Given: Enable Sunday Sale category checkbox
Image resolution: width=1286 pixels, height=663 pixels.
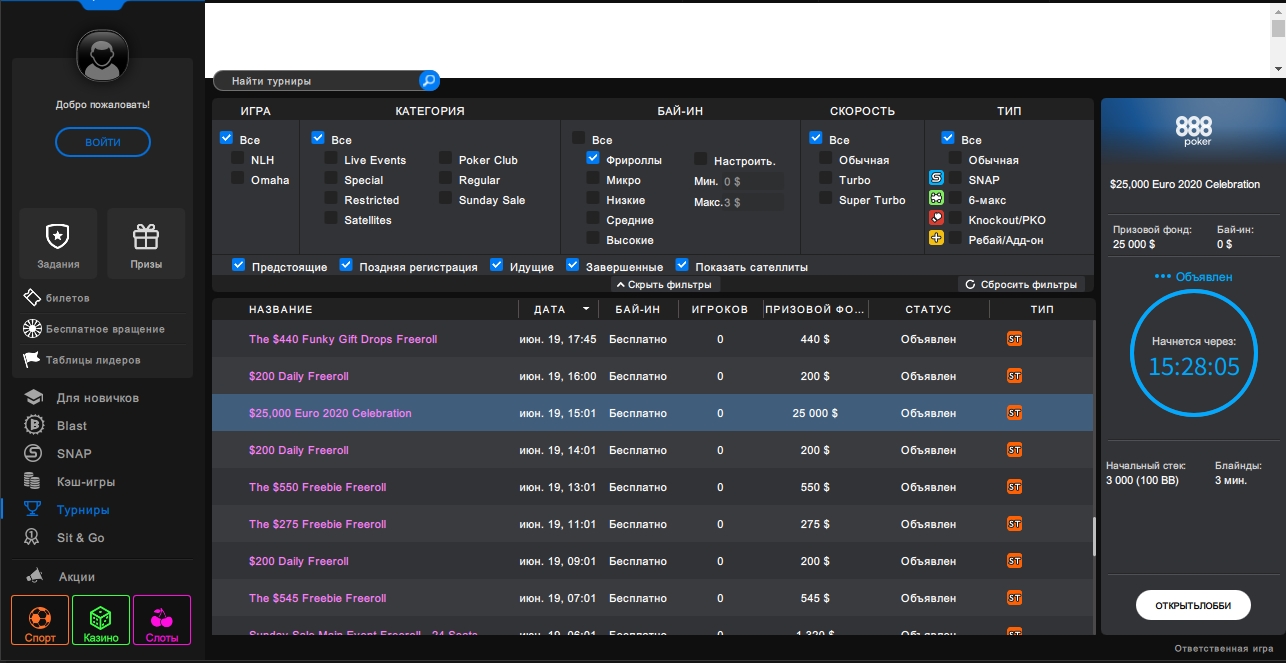Looking at the screenshot, I should (x=445, y=199).
